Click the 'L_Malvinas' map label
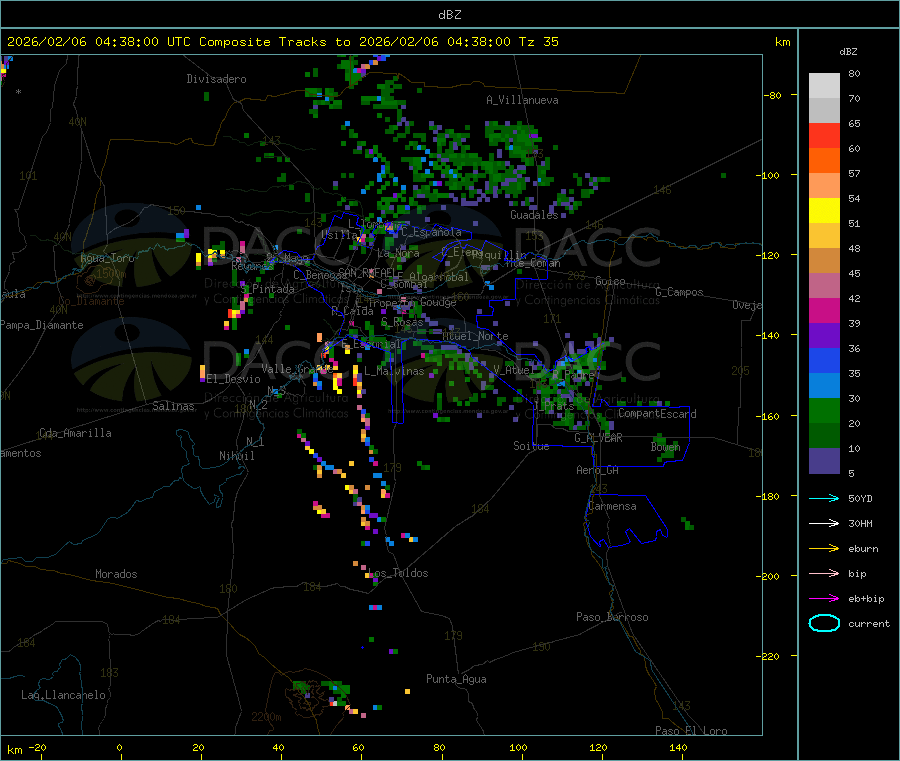Screen dimensions: 900x761 click(394, 371)
